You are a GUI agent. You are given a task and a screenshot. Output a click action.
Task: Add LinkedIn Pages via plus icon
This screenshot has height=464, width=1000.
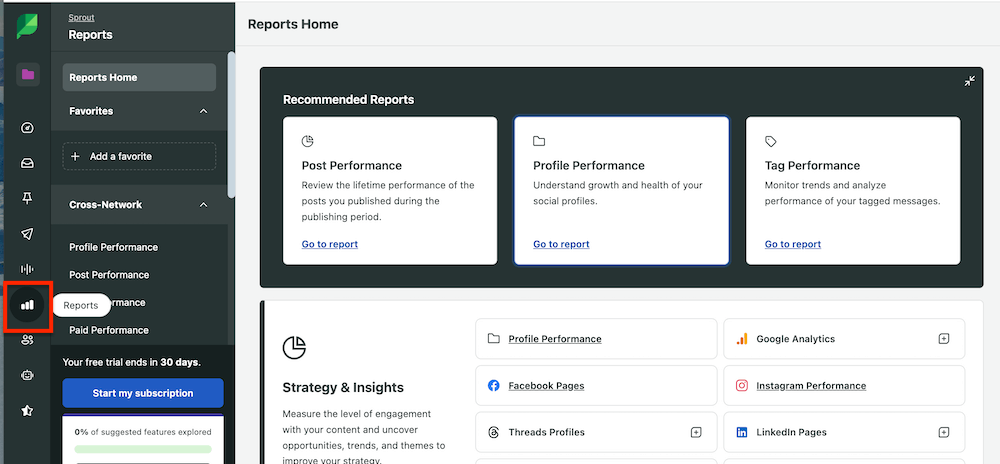[944, 432]
